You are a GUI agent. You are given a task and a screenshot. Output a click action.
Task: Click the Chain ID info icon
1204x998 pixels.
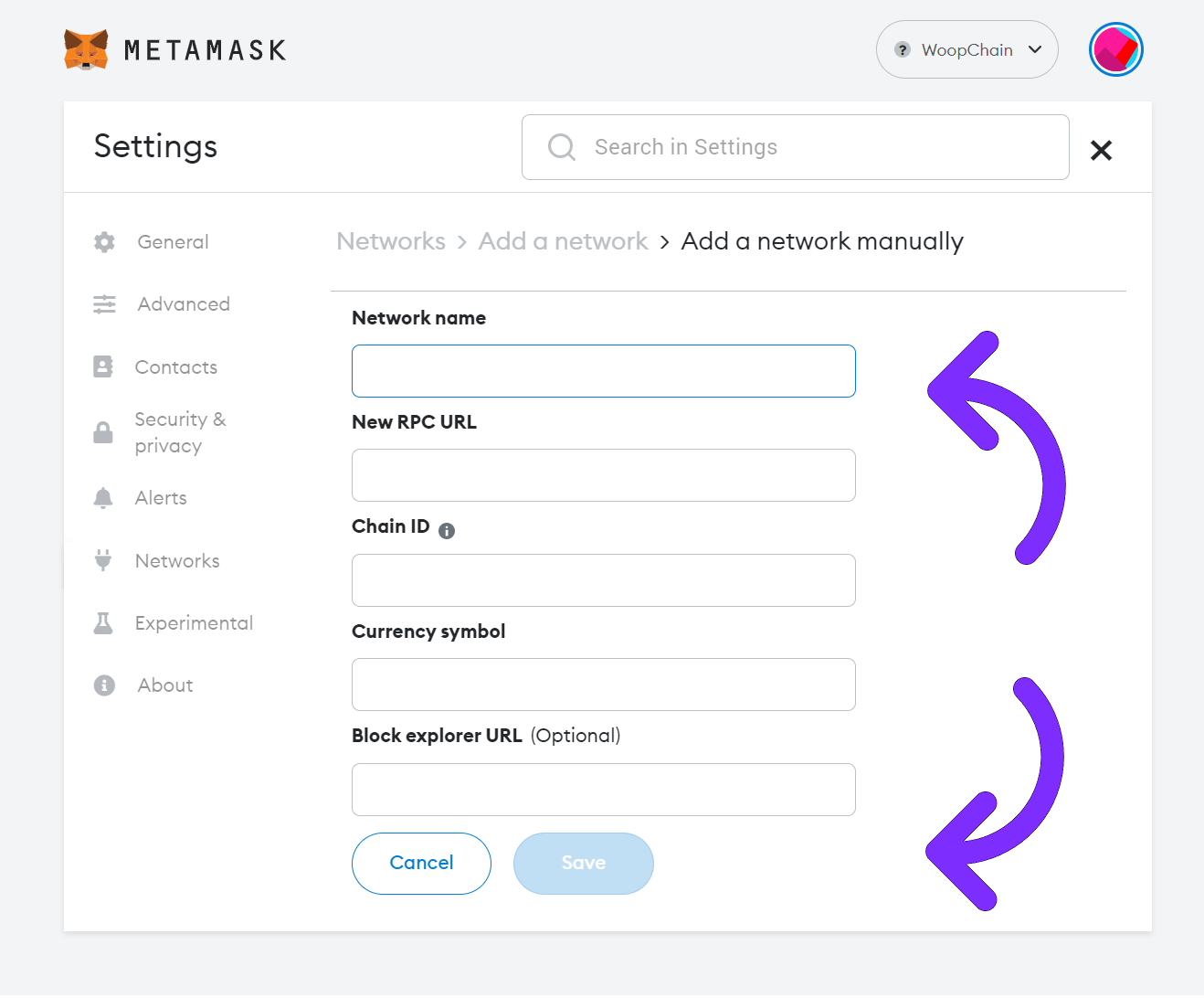(447, 531)
